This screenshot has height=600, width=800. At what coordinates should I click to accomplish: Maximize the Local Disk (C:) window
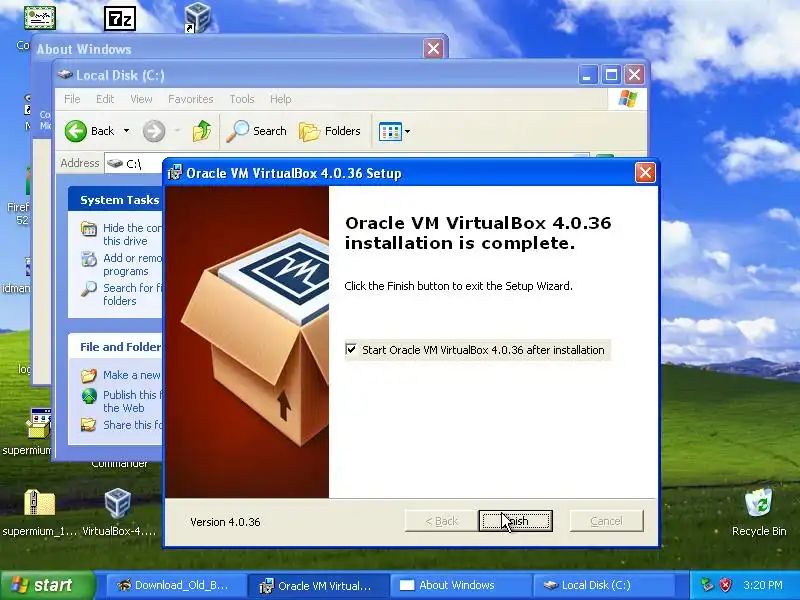611,75
